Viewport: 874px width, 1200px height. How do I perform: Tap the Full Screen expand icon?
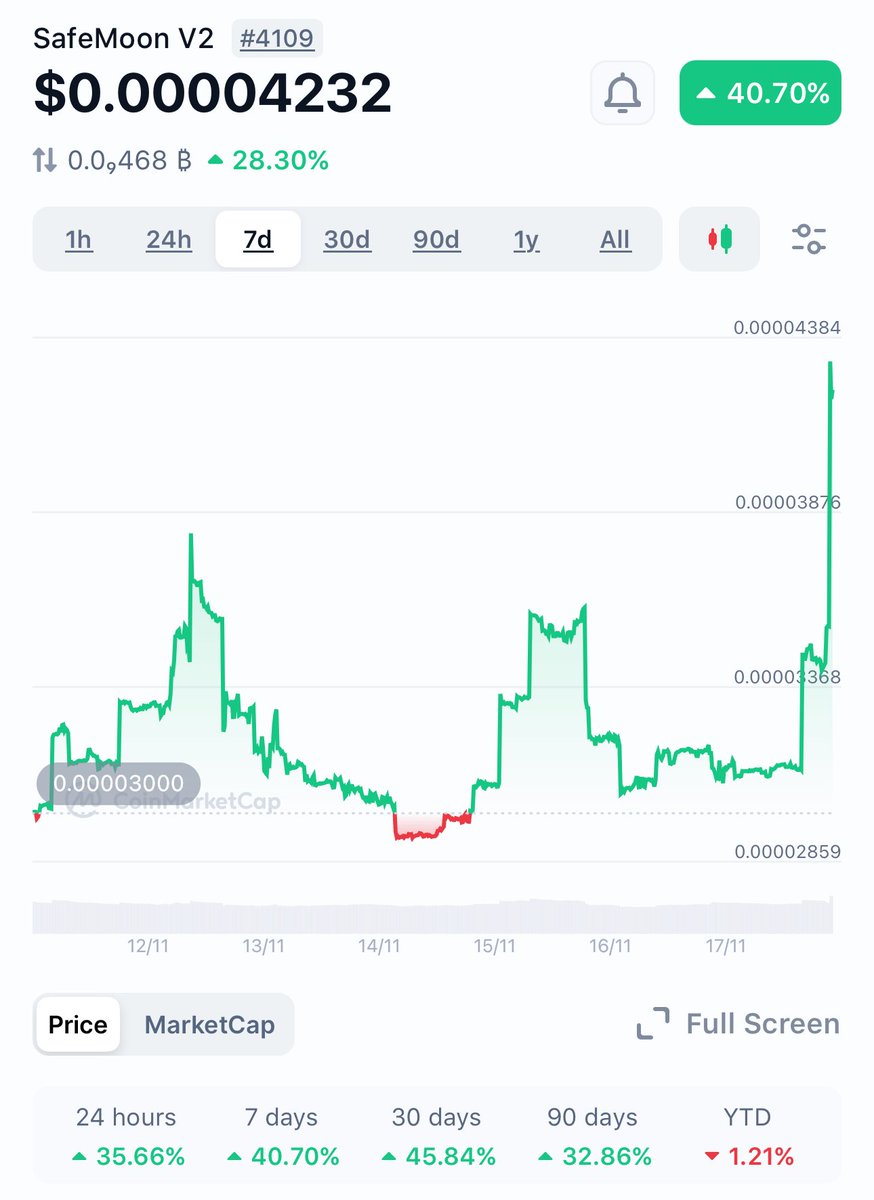(653, 1024)
